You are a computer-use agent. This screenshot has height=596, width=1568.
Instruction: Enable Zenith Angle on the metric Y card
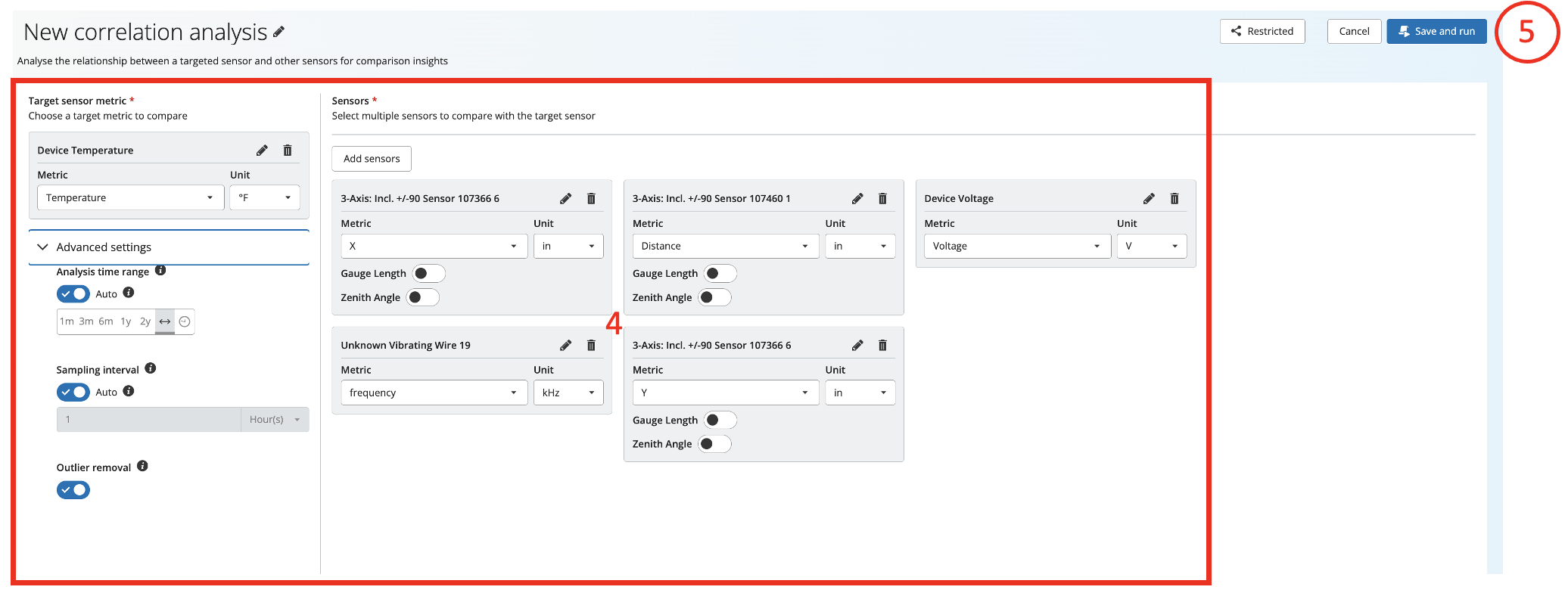pyautogui.click(x=714, y=444)
